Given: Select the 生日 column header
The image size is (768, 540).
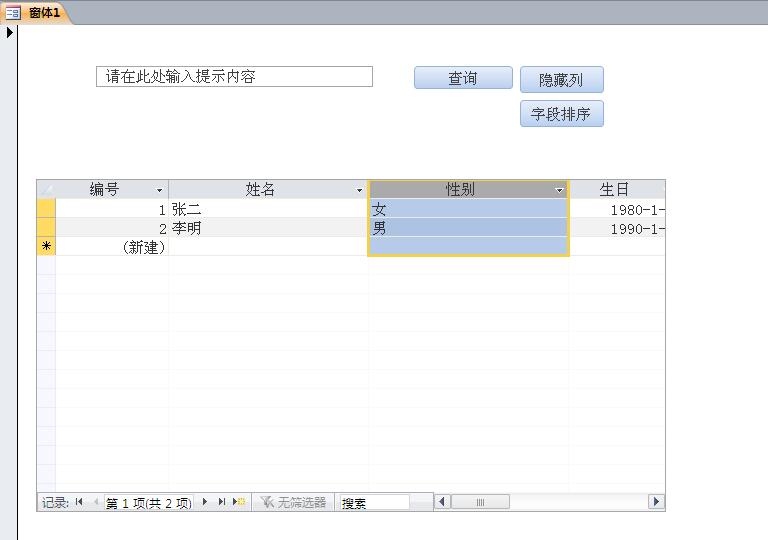Looking at the screenshot, I should (617, 190).
